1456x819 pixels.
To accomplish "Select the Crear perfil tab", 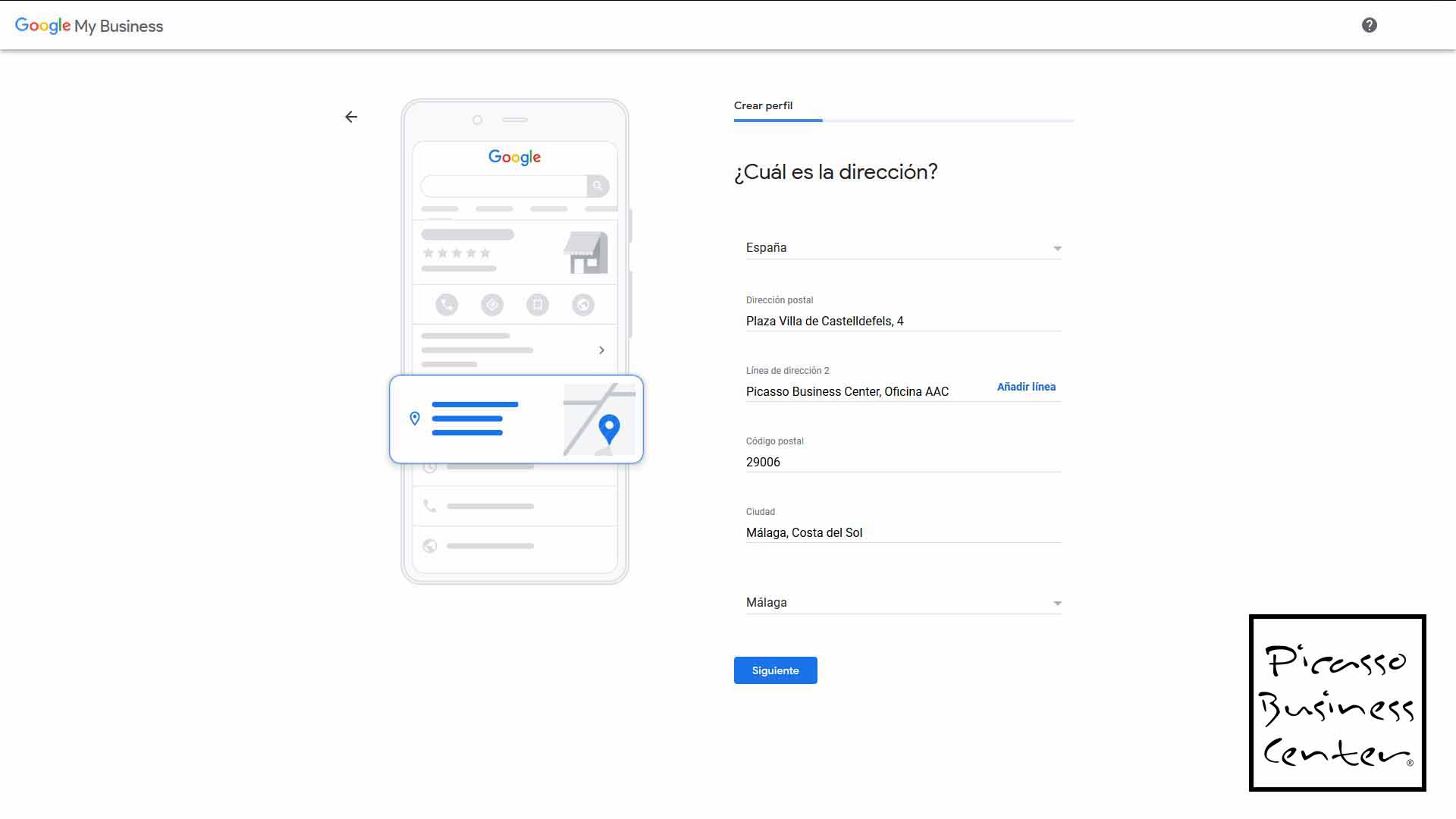I will [763, 105].
